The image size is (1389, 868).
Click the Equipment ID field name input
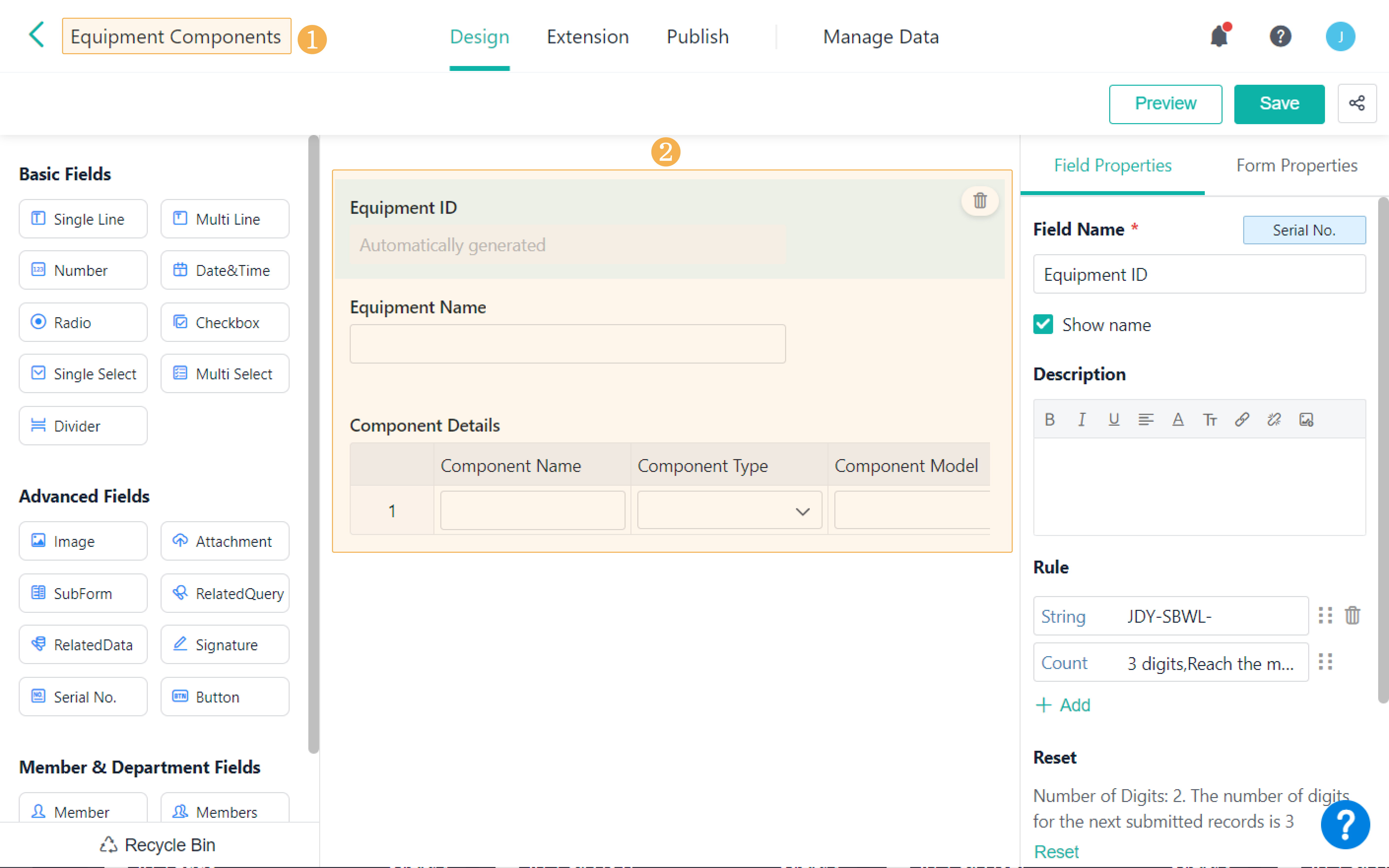coord(1199,274)
